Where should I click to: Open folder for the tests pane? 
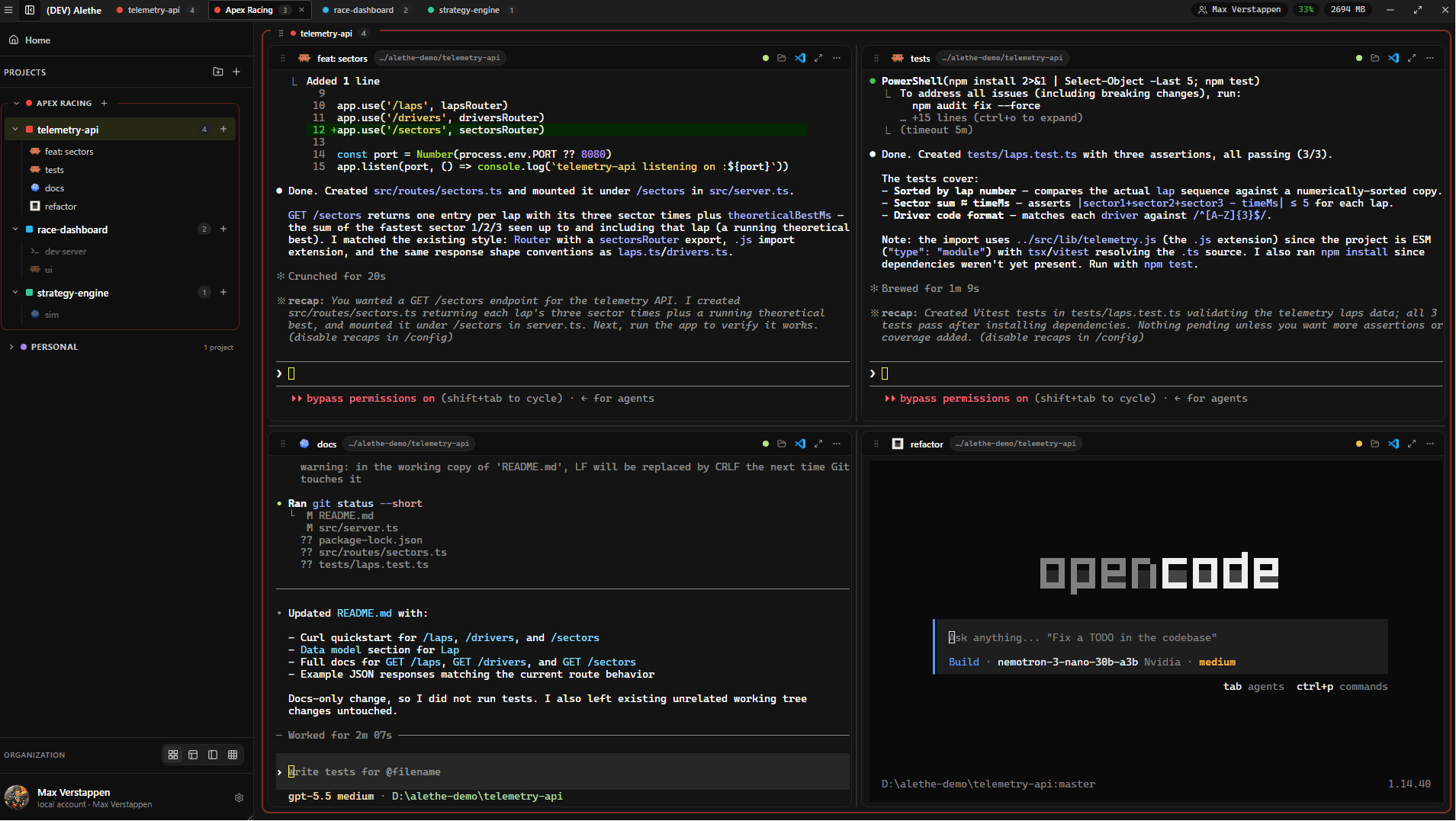[x=1375, y=58]
